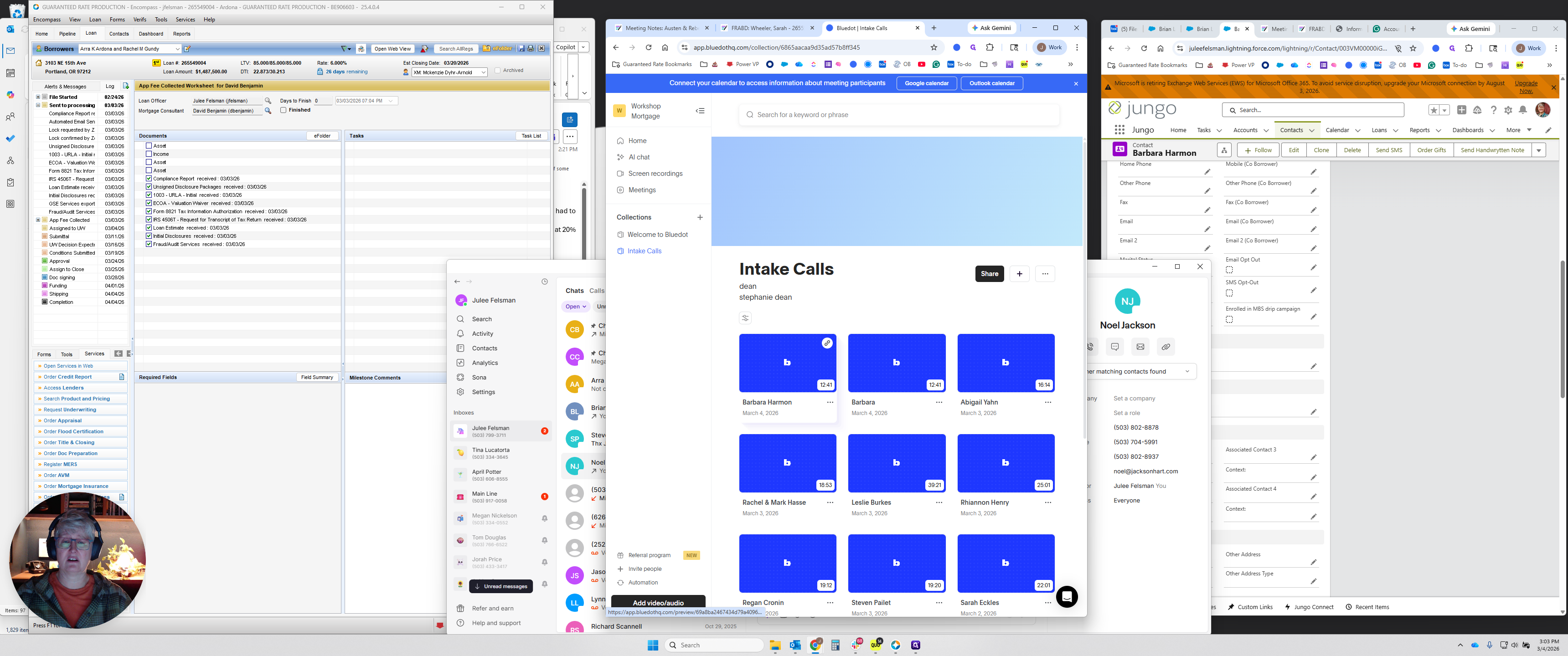Open the Barbara Harmon recording thumbnail
The height and width of the screenshot is (656, 1568).
click(x=787, y=363)
